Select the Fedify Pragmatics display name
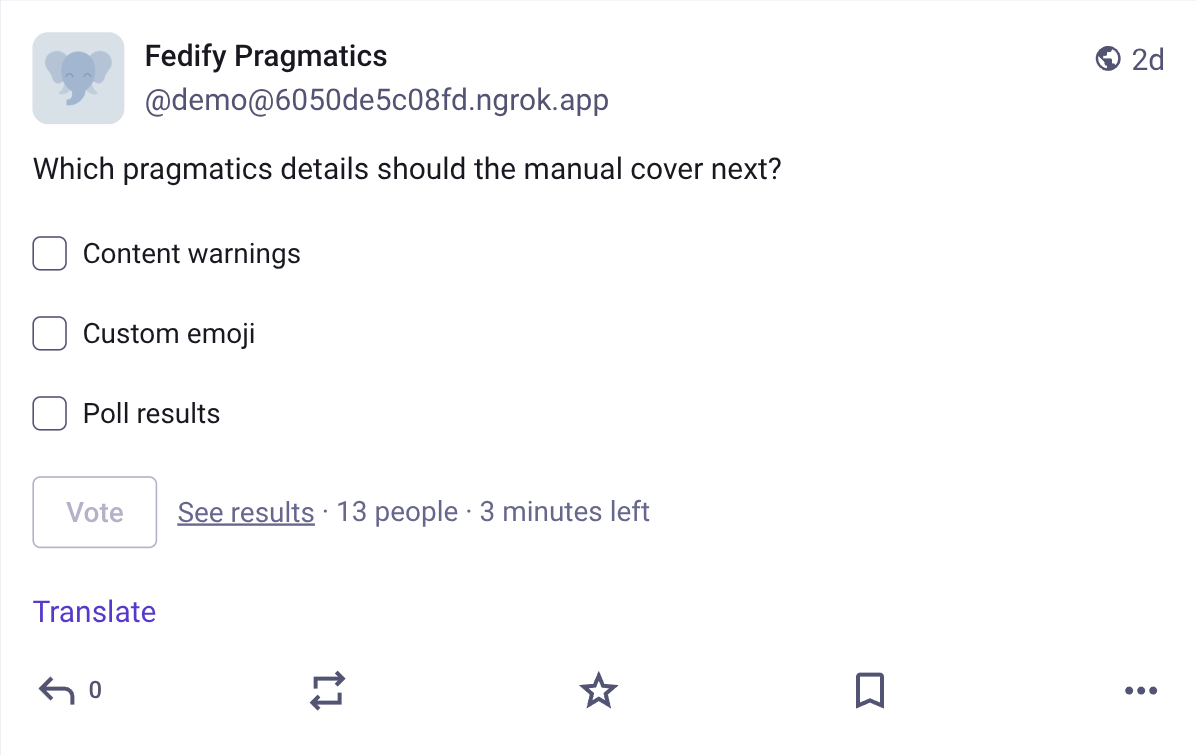 [x=266, y=56]
